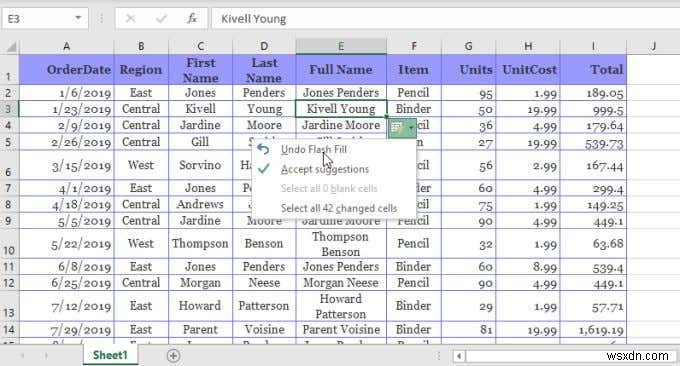This screenshot has height=366, width=680.
Task: Select row 10 header
Action: [x=9, y=244]
